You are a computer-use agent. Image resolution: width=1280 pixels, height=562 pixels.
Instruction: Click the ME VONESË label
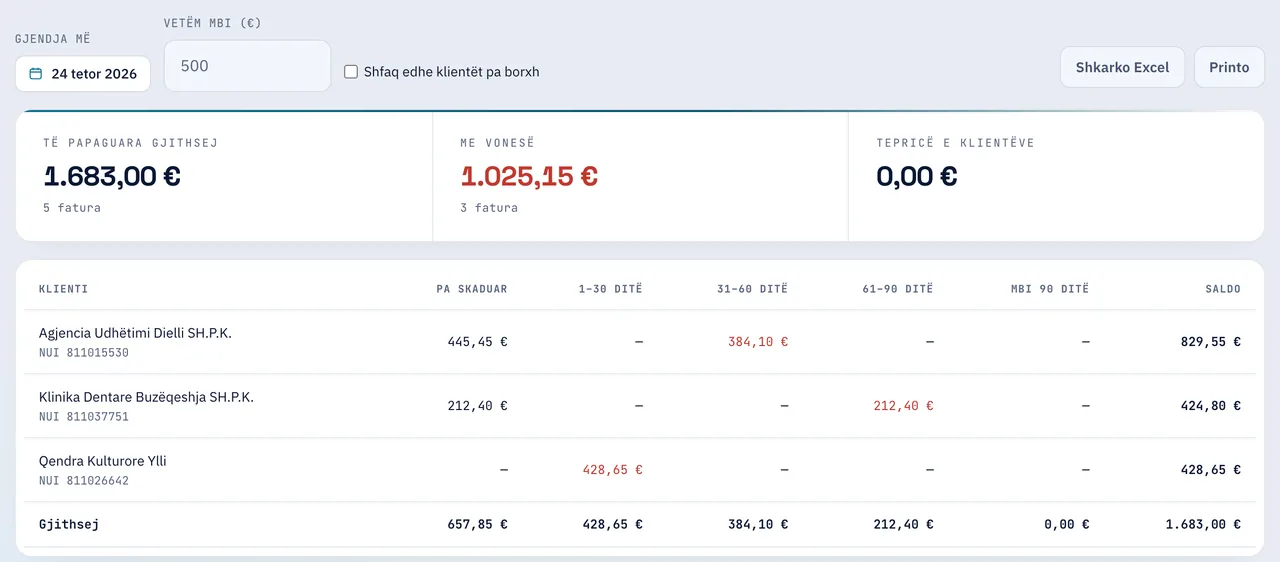497,143
